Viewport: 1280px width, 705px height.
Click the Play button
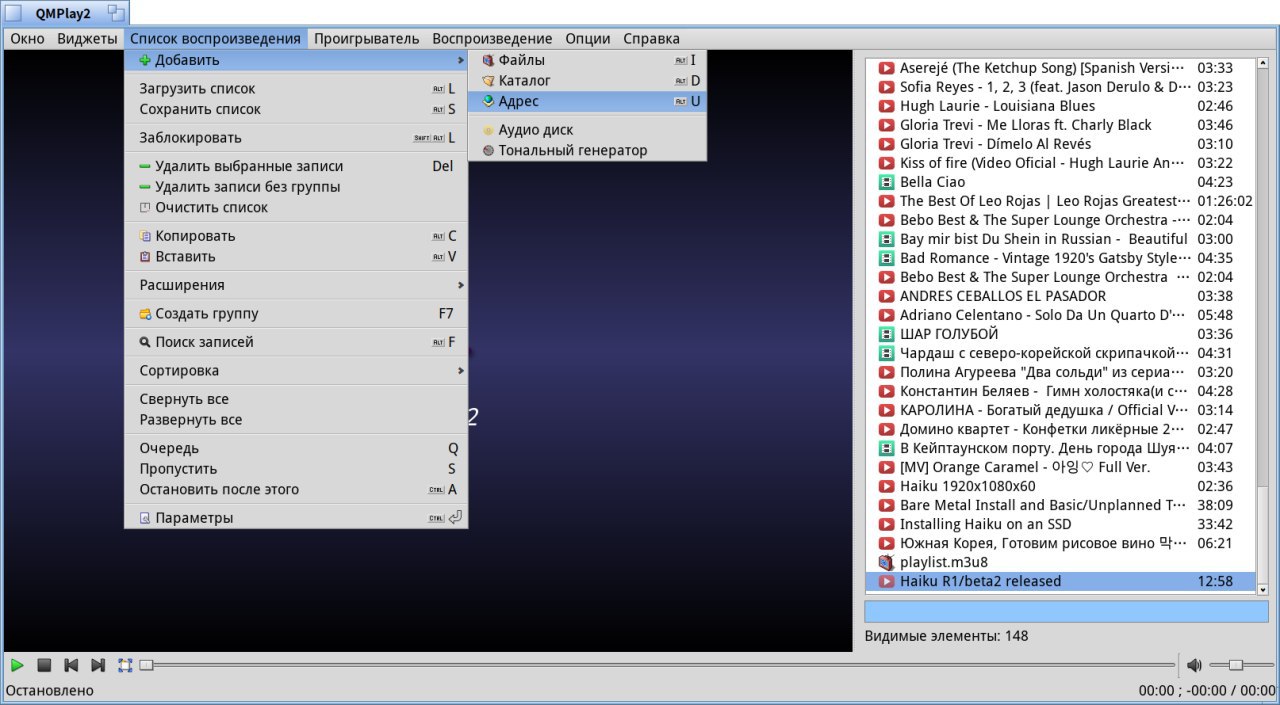[17, 665]
